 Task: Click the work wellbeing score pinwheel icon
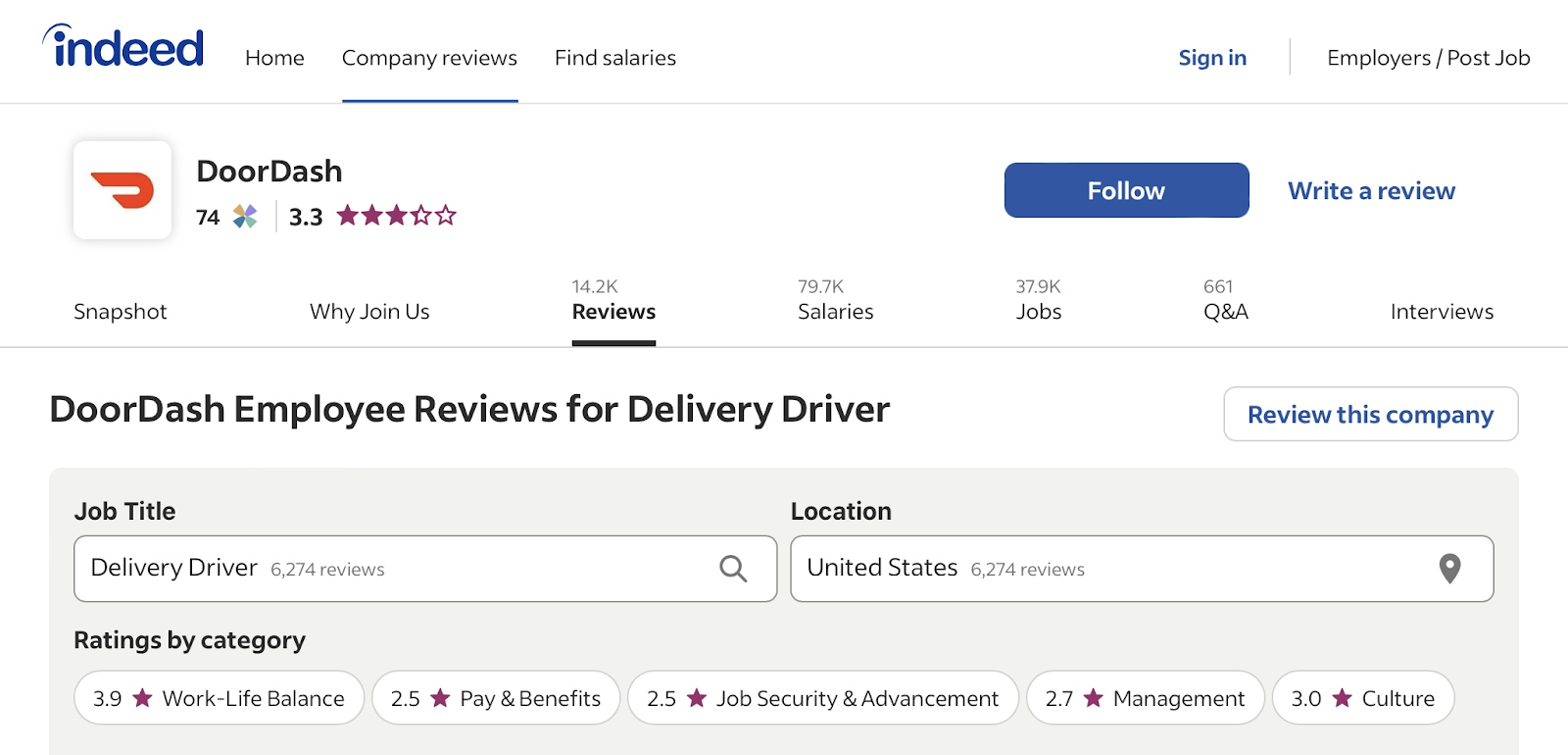[245, 216]
